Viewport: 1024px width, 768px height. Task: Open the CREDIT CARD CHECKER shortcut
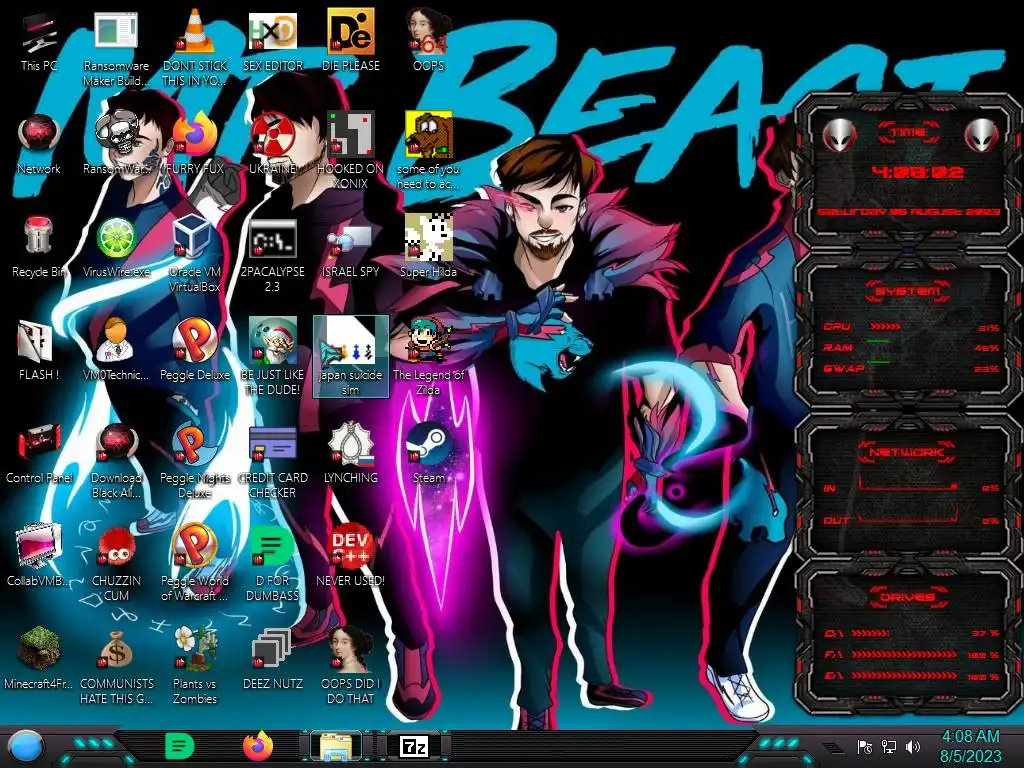click(272, 460)
